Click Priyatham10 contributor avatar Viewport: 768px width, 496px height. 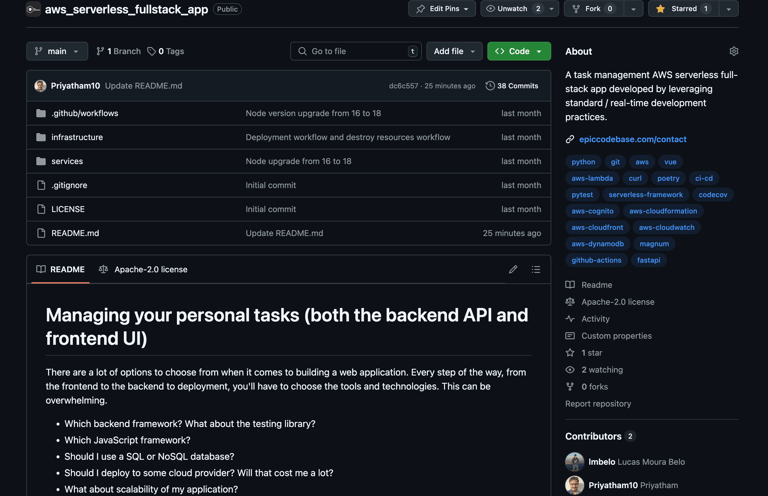pos(575,485)
